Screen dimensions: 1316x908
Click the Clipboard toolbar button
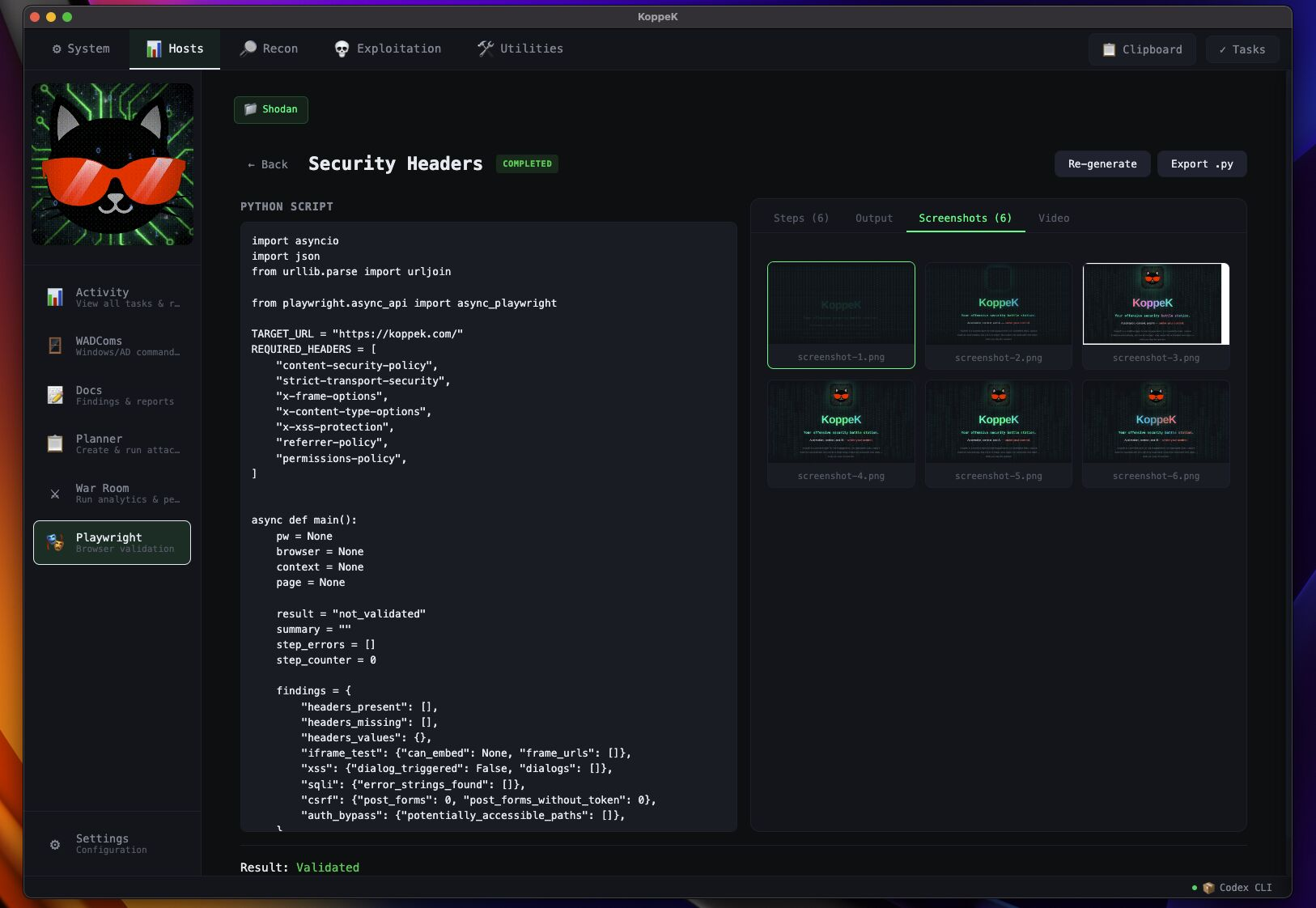point(1142,49)
